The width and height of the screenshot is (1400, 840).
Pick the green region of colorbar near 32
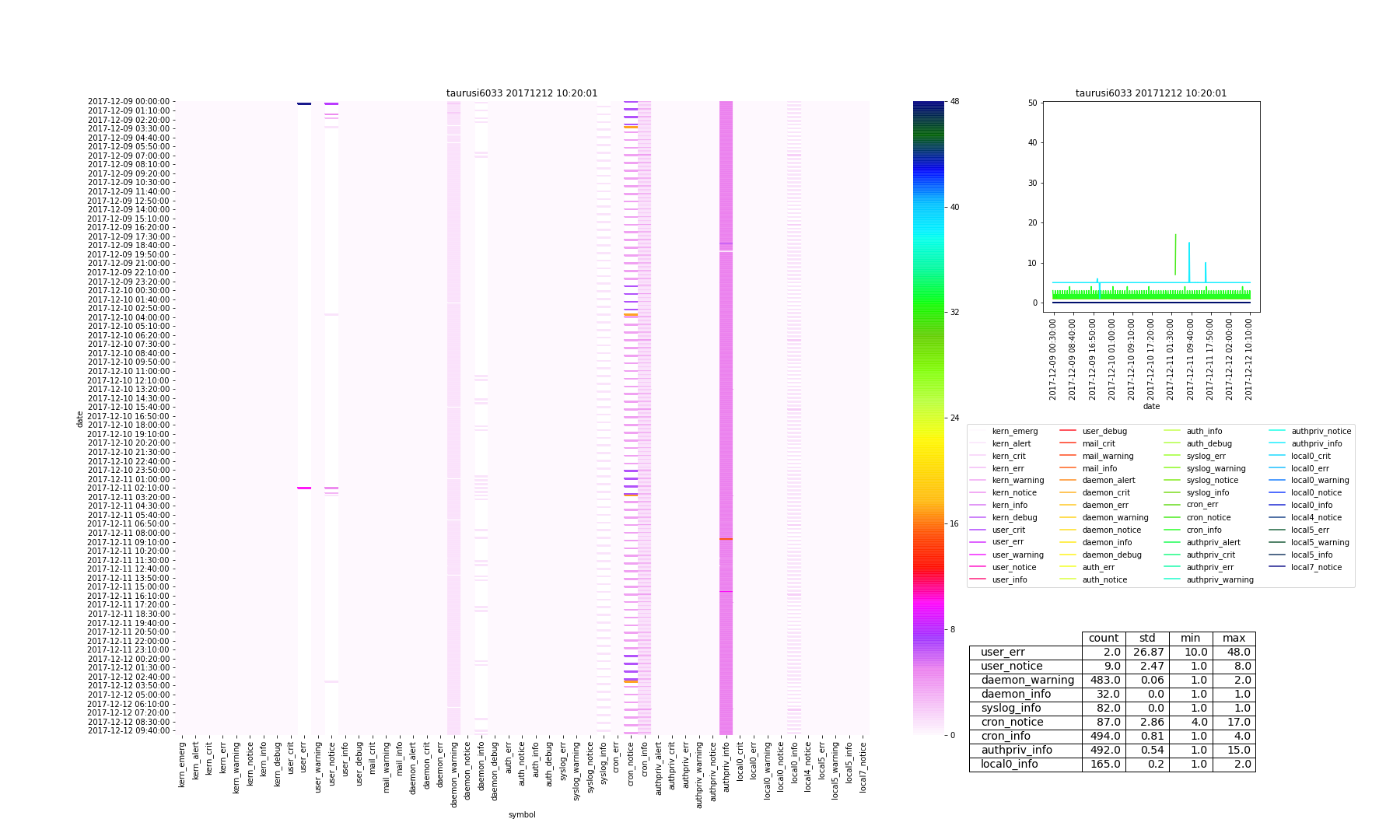(929, 313)
